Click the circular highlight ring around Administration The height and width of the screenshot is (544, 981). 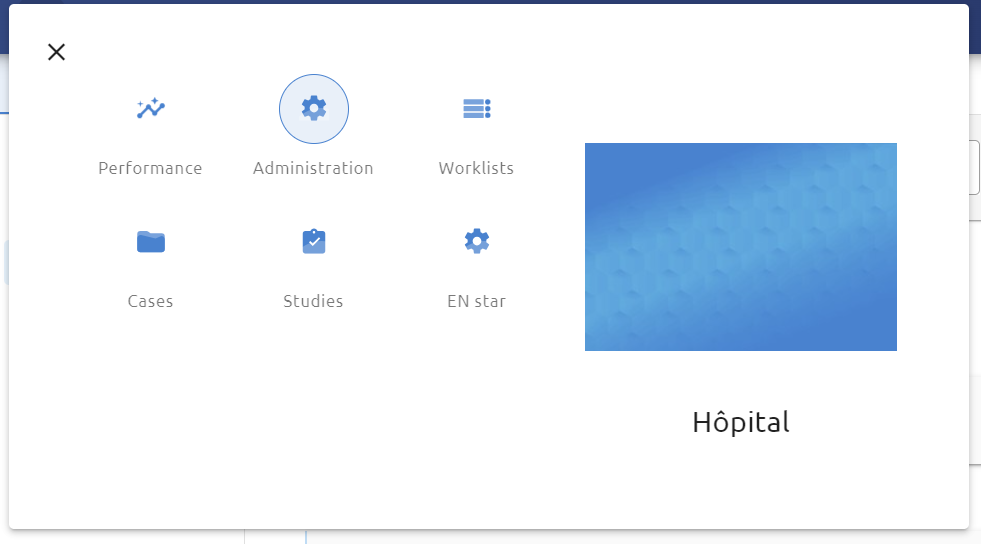coord(314,109)
